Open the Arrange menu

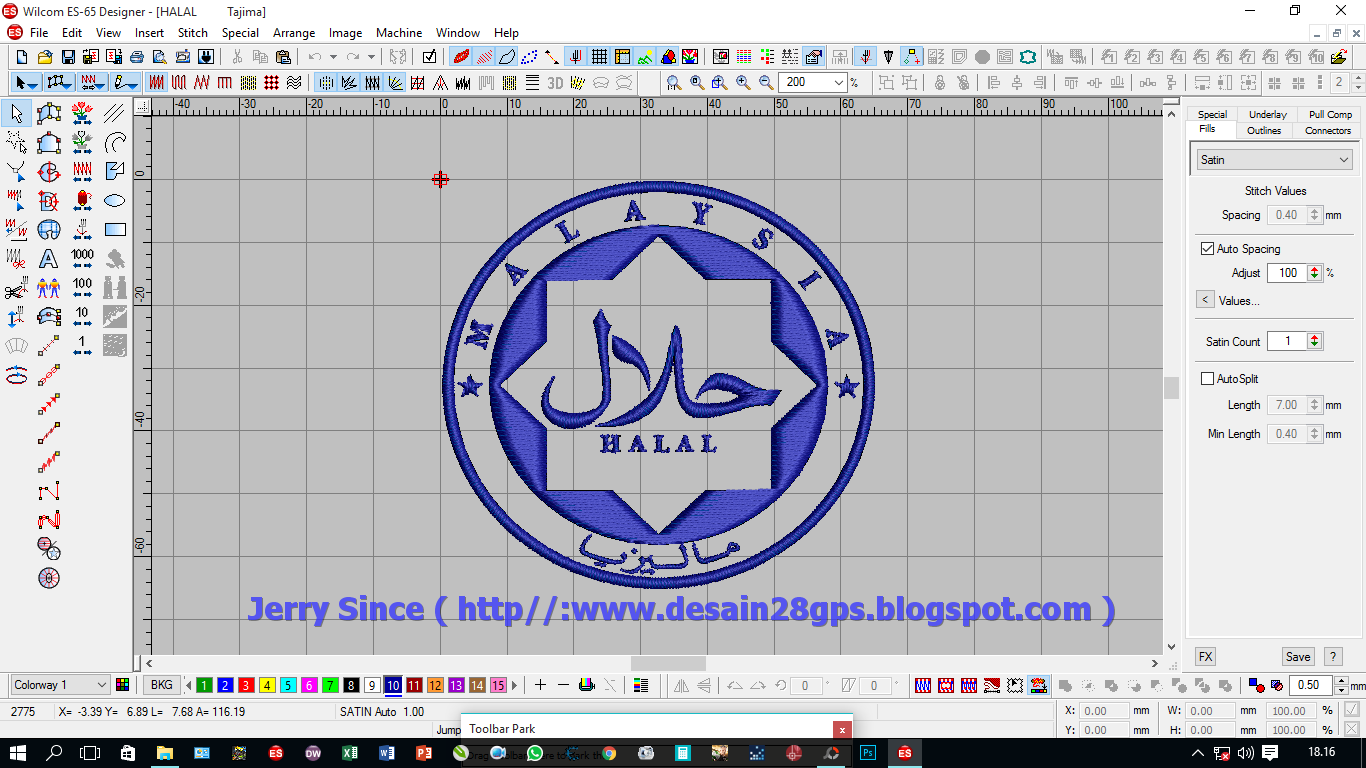[x=294, y=32]
